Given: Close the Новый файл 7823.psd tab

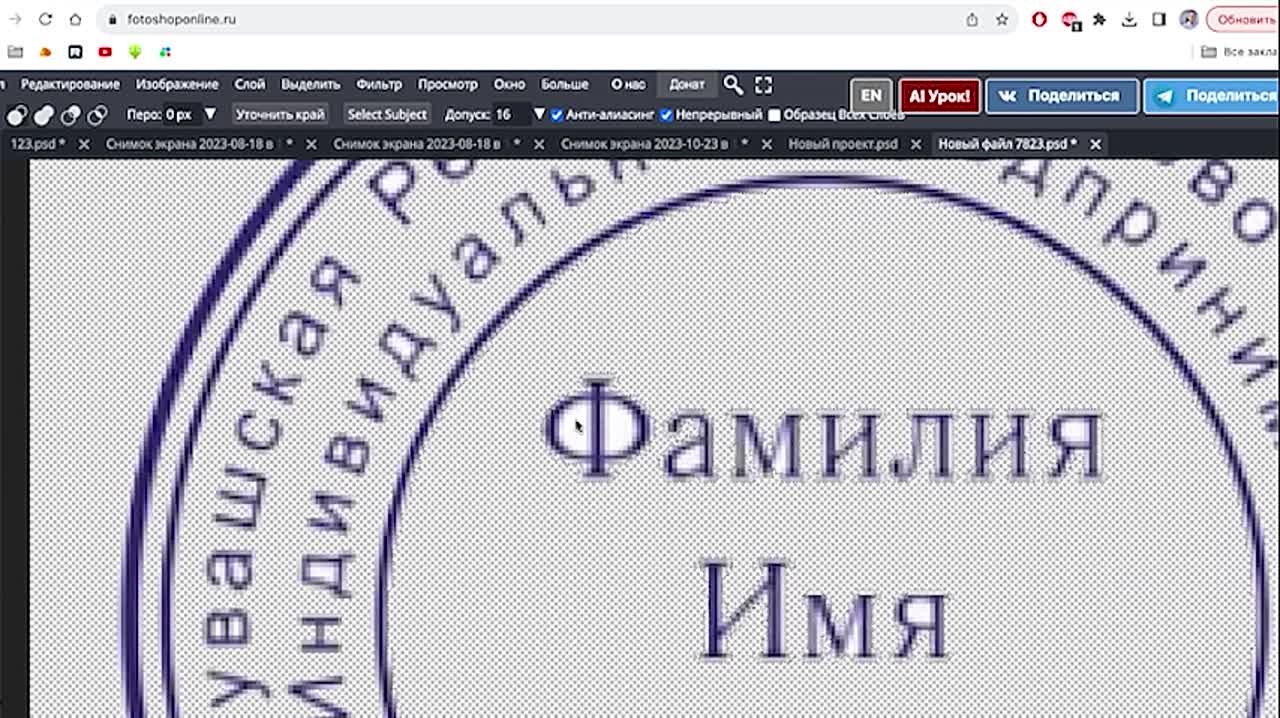Looking at the screenshot, I should pyautogui.click(x=1095, y=144).
